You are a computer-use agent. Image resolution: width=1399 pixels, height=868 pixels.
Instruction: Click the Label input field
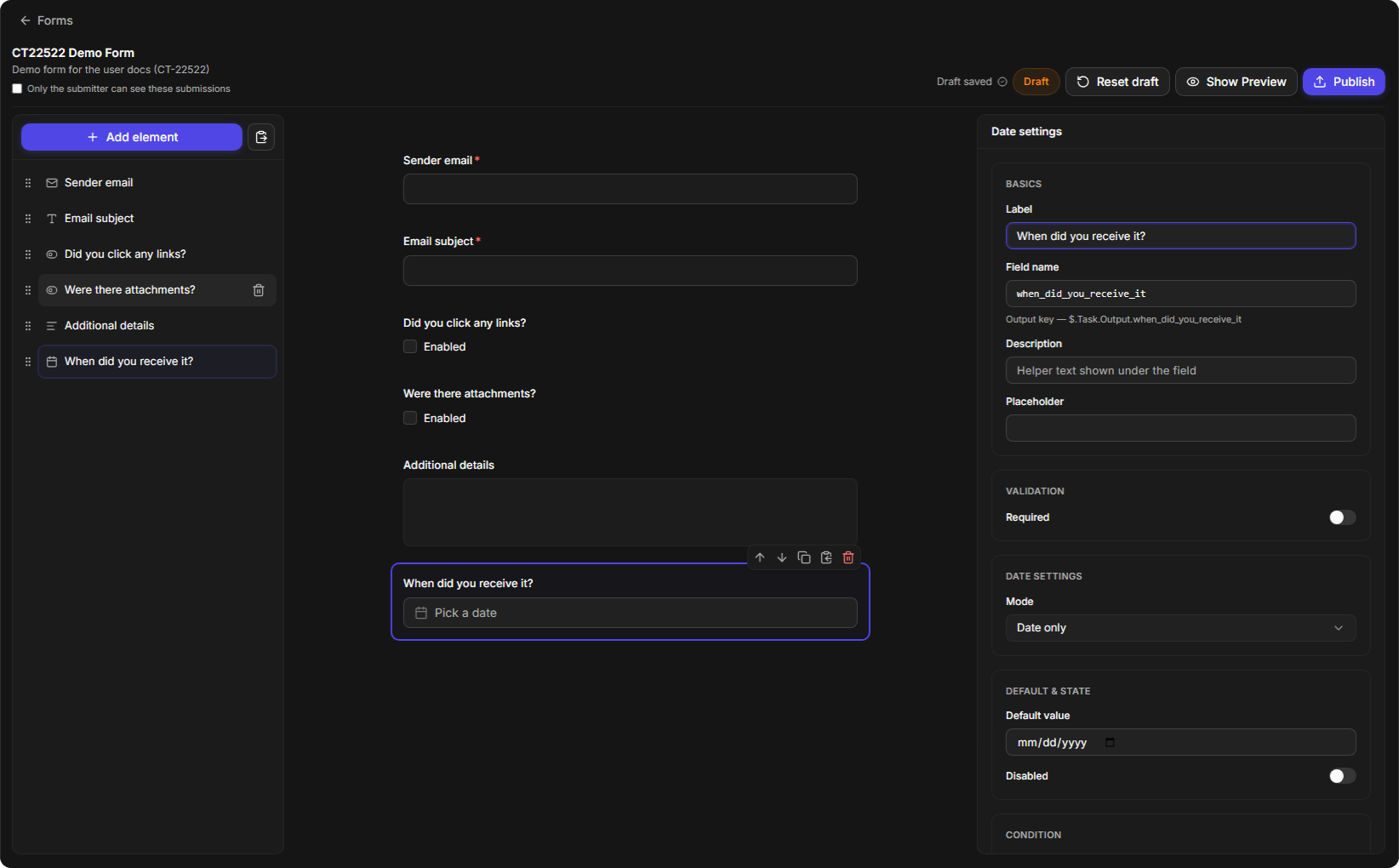(1181, 236)
